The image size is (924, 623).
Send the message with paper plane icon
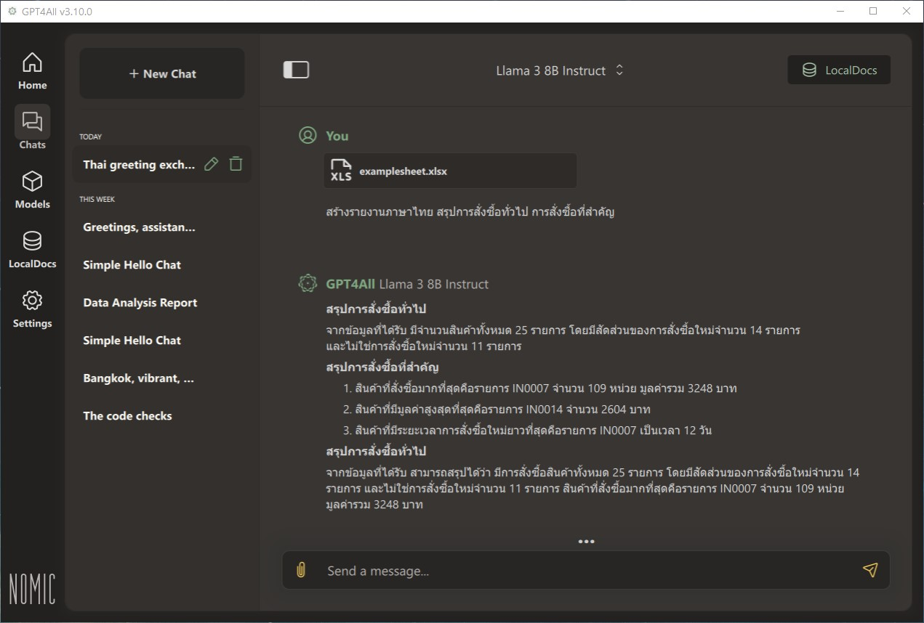869,570
